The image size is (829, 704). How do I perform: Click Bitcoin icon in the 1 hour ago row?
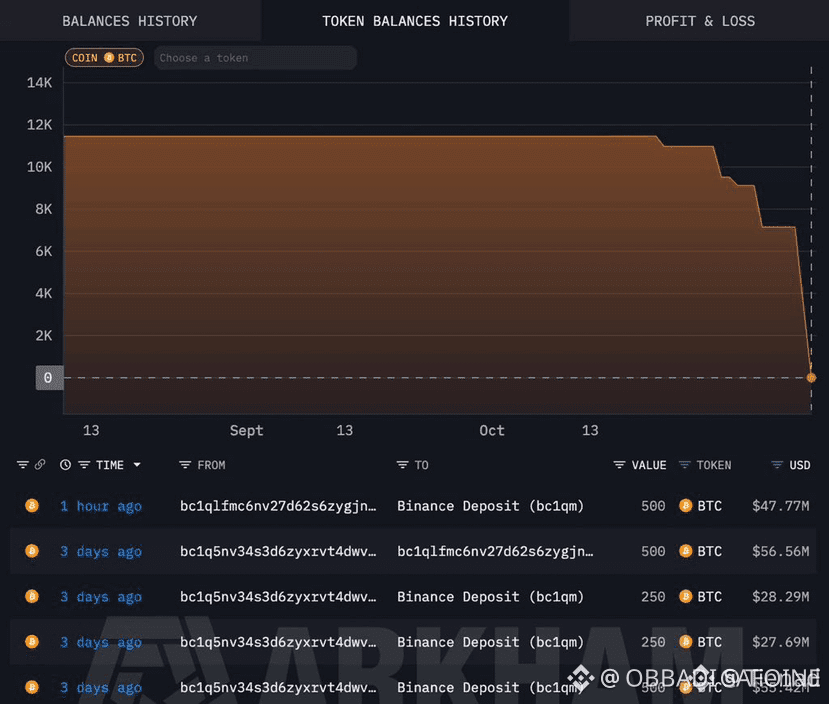[32, 506]
